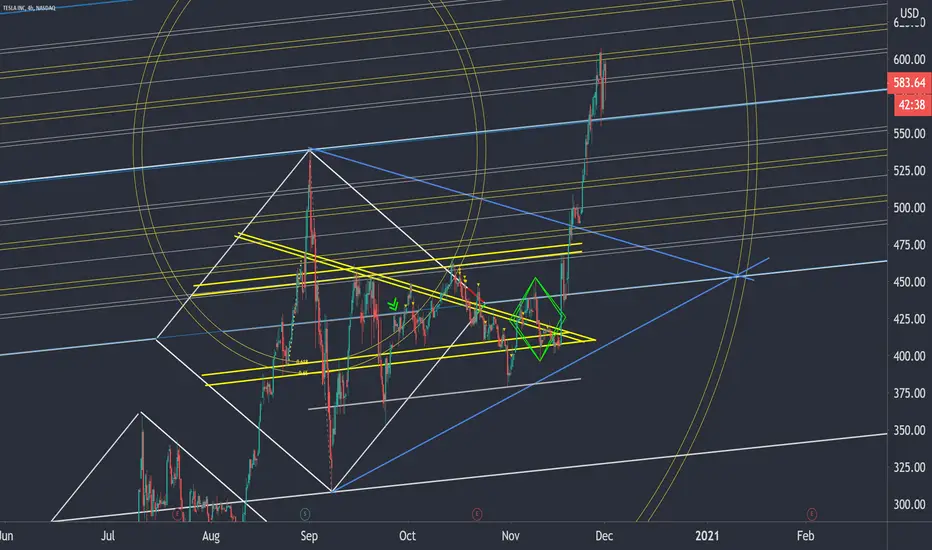Click the TESLA INC, 4h, NASDAQ title
This screenshot has height=550, width=932.
click(x=28, y=7)
